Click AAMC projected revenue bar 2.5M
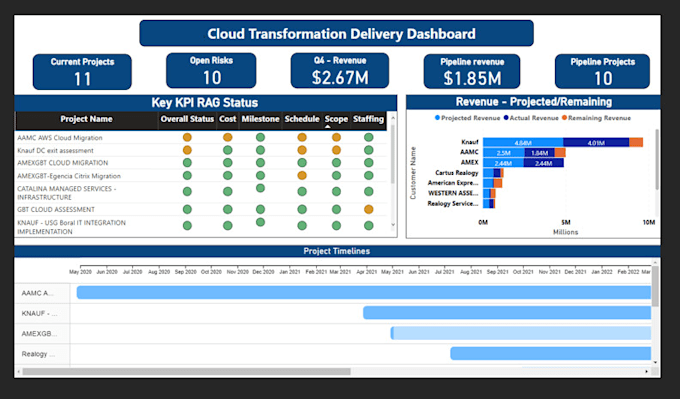This screenshot has width=680, height=399. 503,153
